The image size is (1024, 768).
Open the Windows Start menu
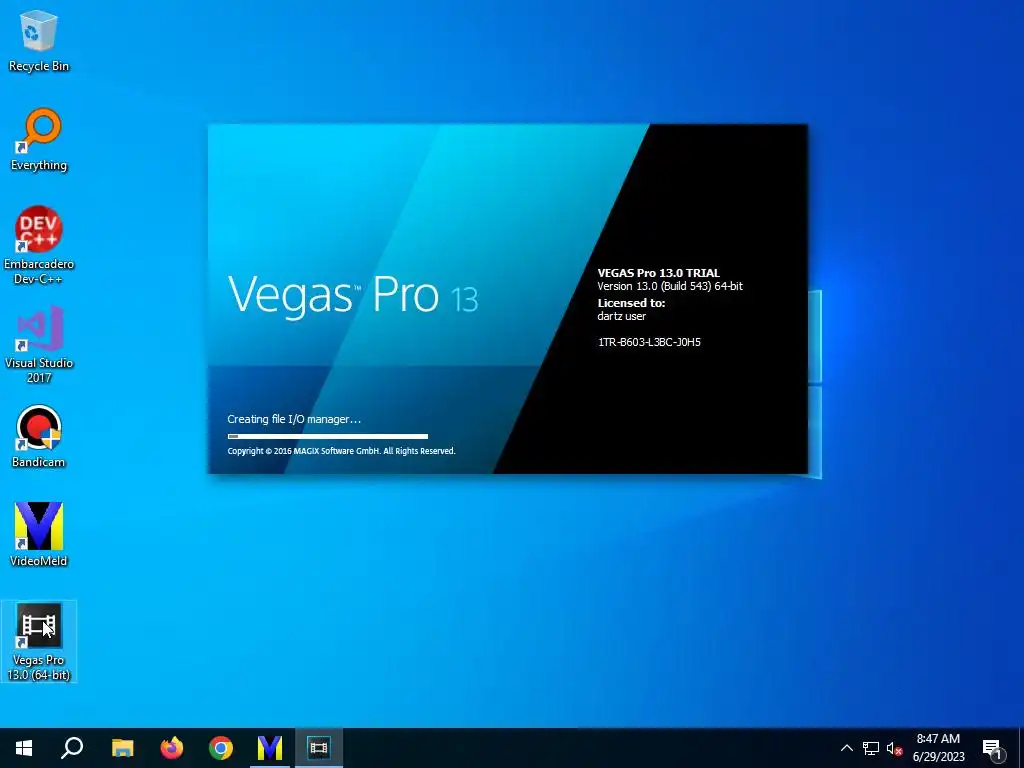(24, 748)
